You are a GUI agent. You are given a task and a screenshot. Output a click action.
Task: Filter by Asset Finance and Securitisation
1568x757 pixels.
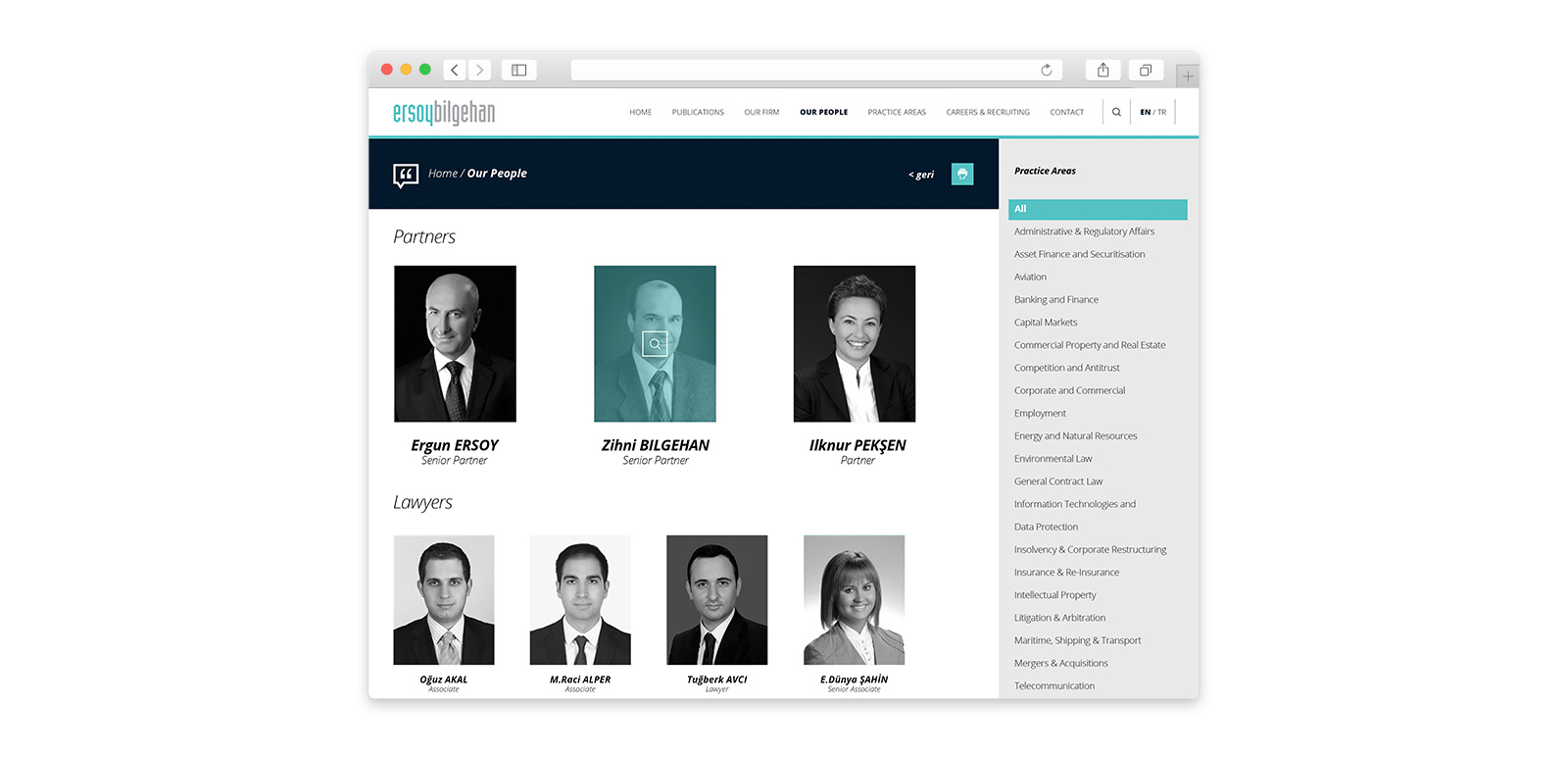[x=1079, y=254]
